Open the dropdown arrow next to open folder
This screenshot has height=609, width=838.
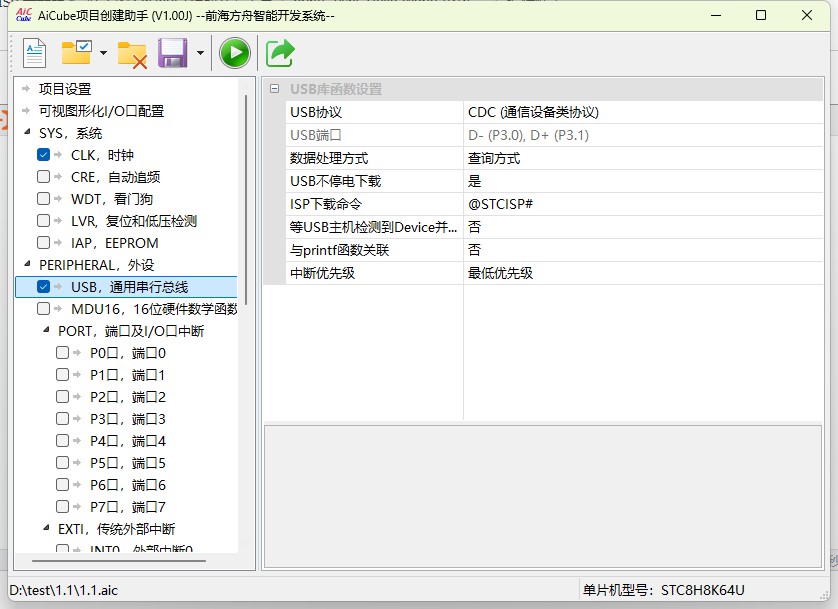pos(103,54)
